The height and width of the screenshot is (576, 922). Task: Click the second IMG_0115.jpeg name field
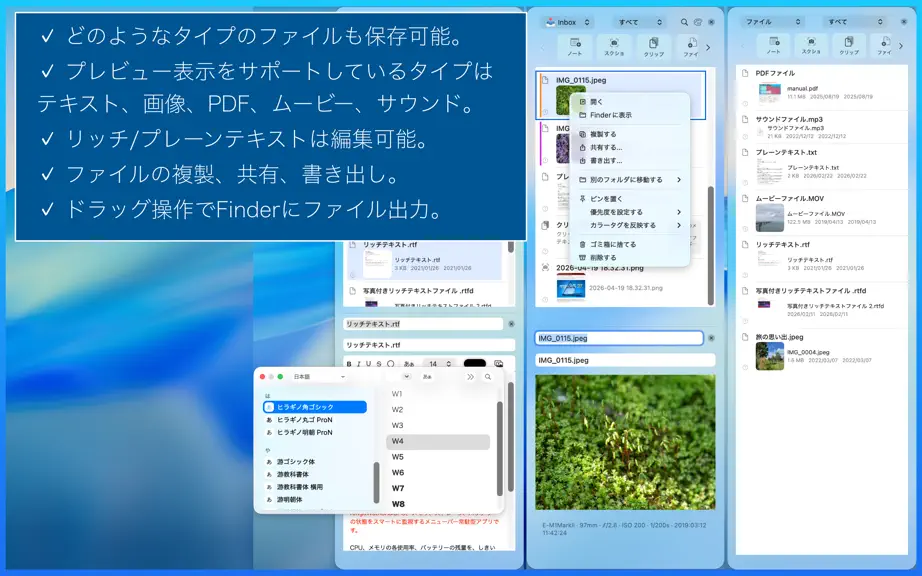click(x=625, y=360)
